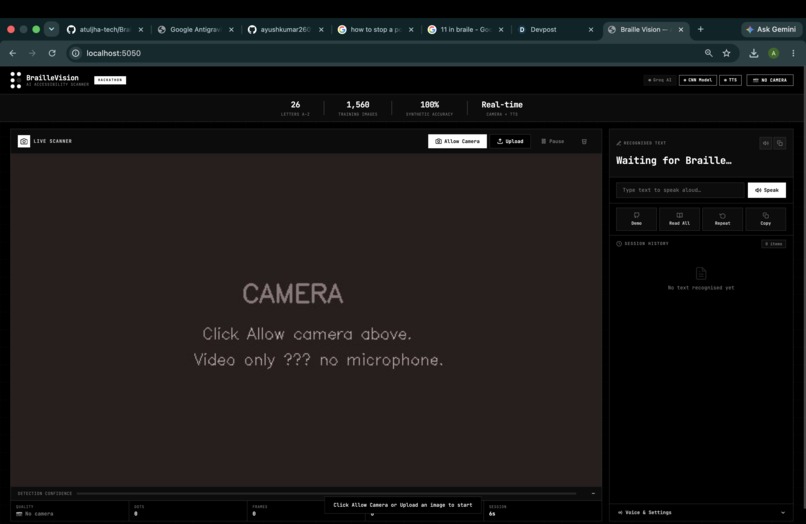Go back in browser history
Image resolution: width=806 pixels, height=524 pixels.
(x=13, y=53)
